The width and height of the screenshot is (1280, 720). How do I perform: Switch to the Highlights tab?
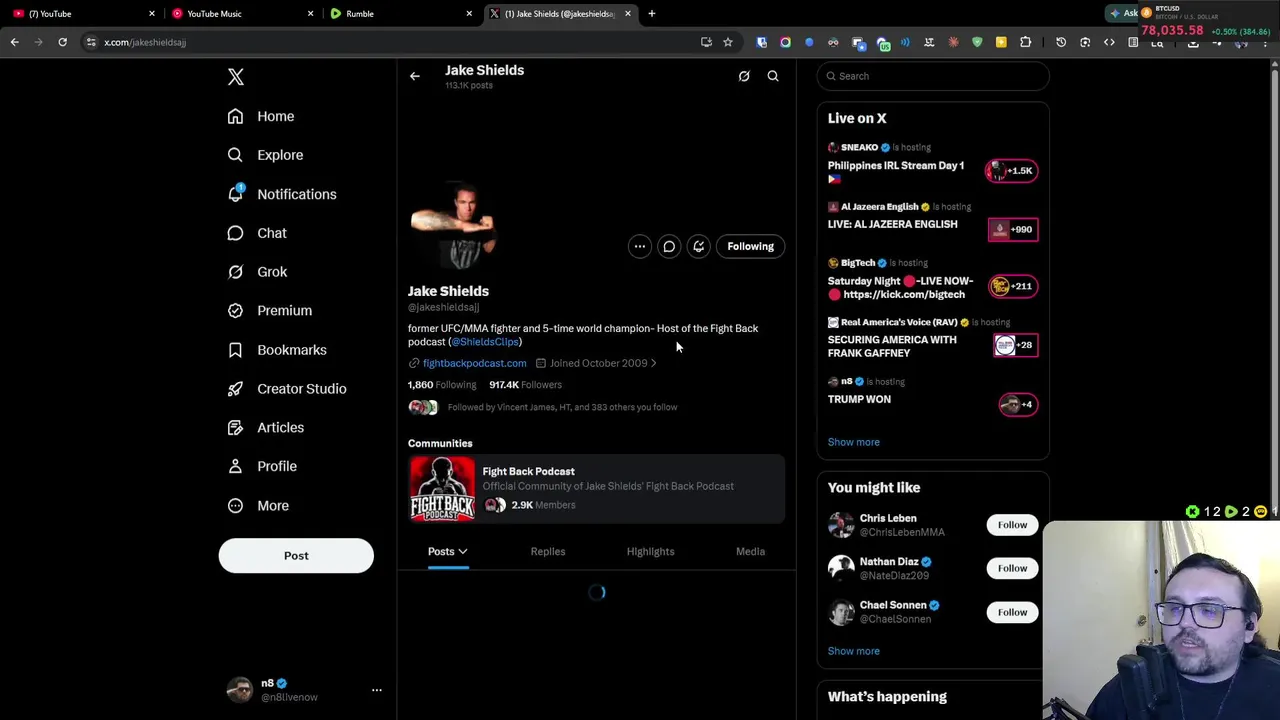(x=650, y=552)
